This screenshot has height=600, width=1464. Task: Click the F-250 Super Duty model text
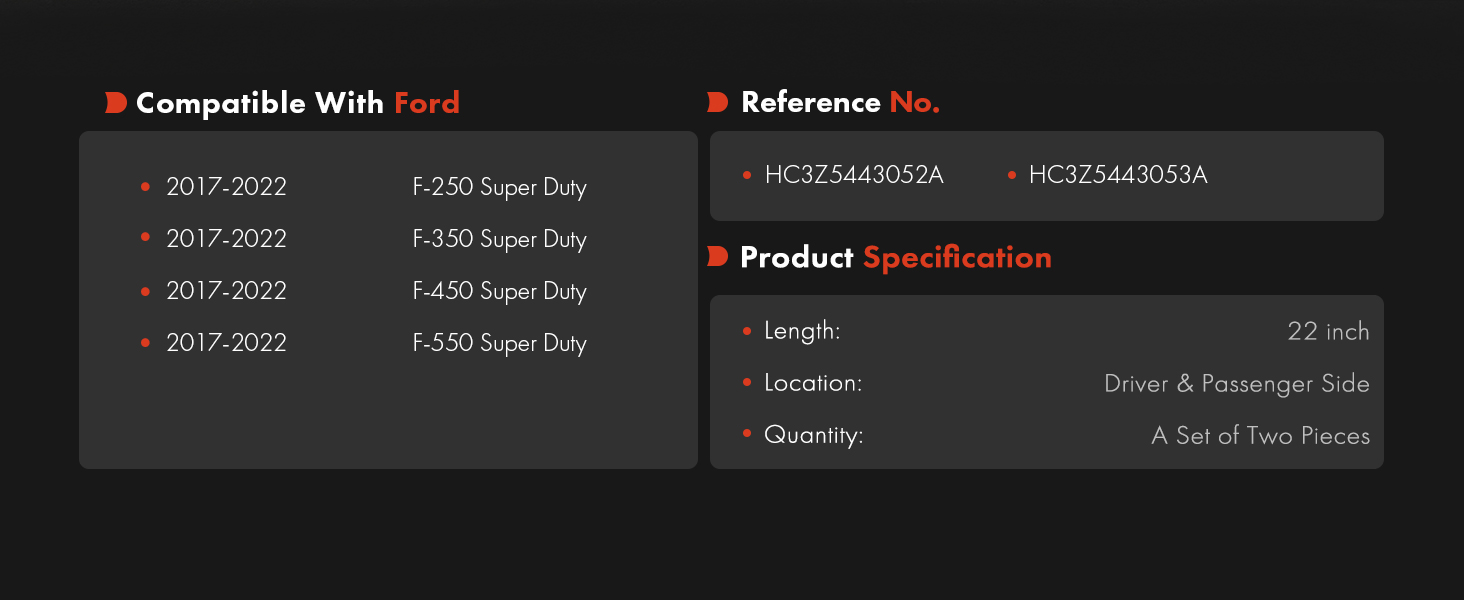[499, 188]
